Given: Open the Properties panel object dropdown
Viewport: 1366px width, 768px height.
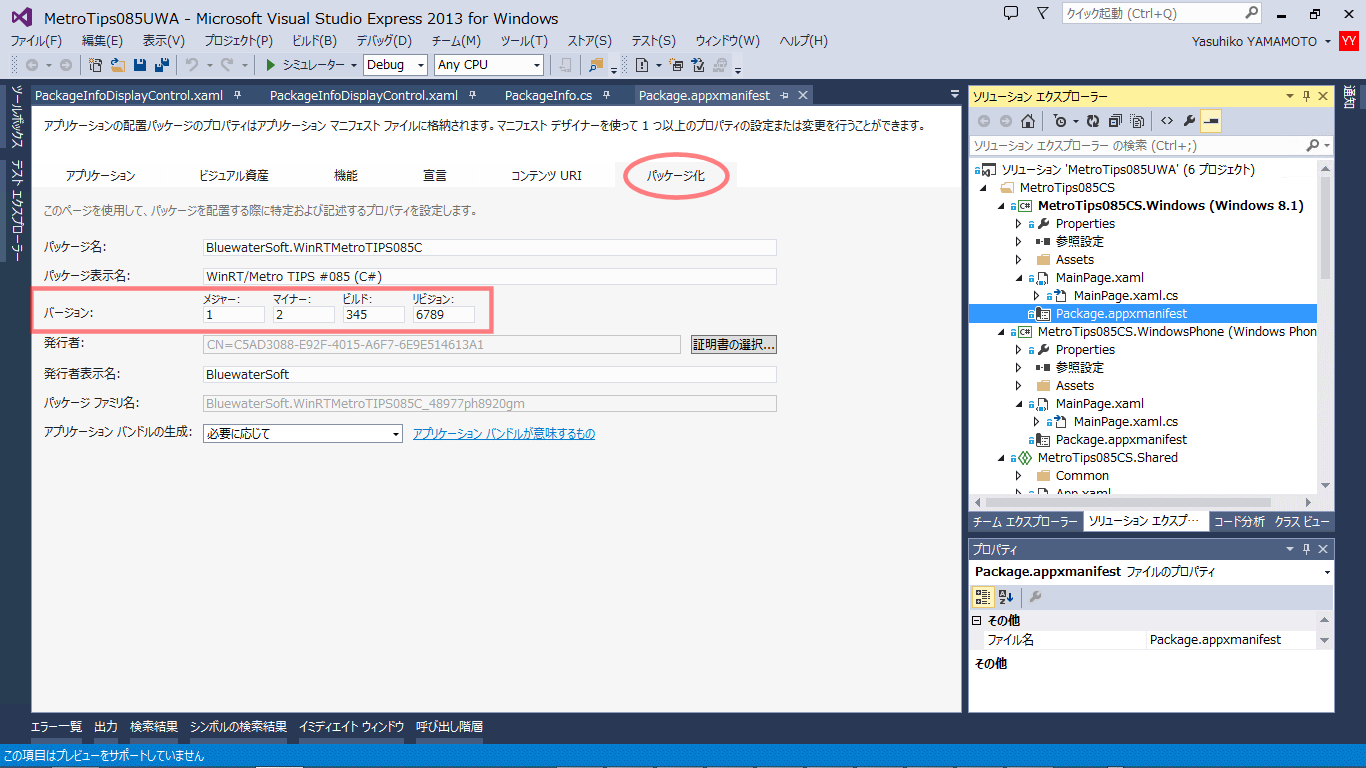Looking at the screenshot, I should pos(1327,572).
